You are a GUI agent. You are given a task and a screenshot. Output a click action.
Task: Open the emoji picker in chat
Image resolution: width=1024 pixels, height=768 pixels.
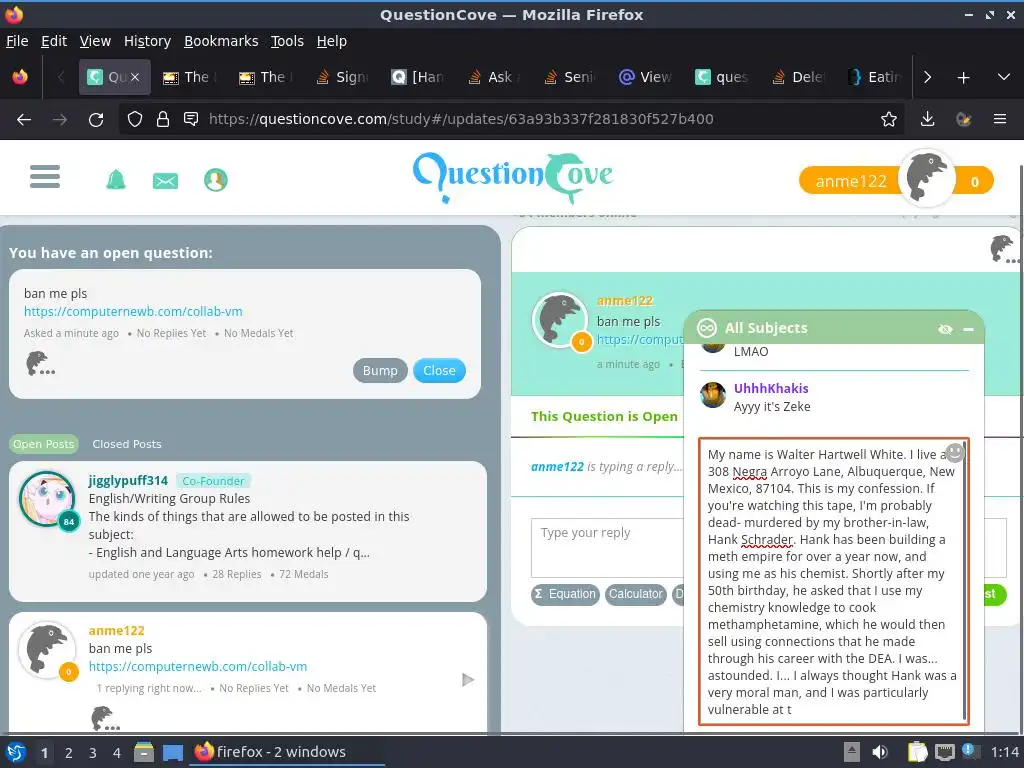click(x=954, y=452)
